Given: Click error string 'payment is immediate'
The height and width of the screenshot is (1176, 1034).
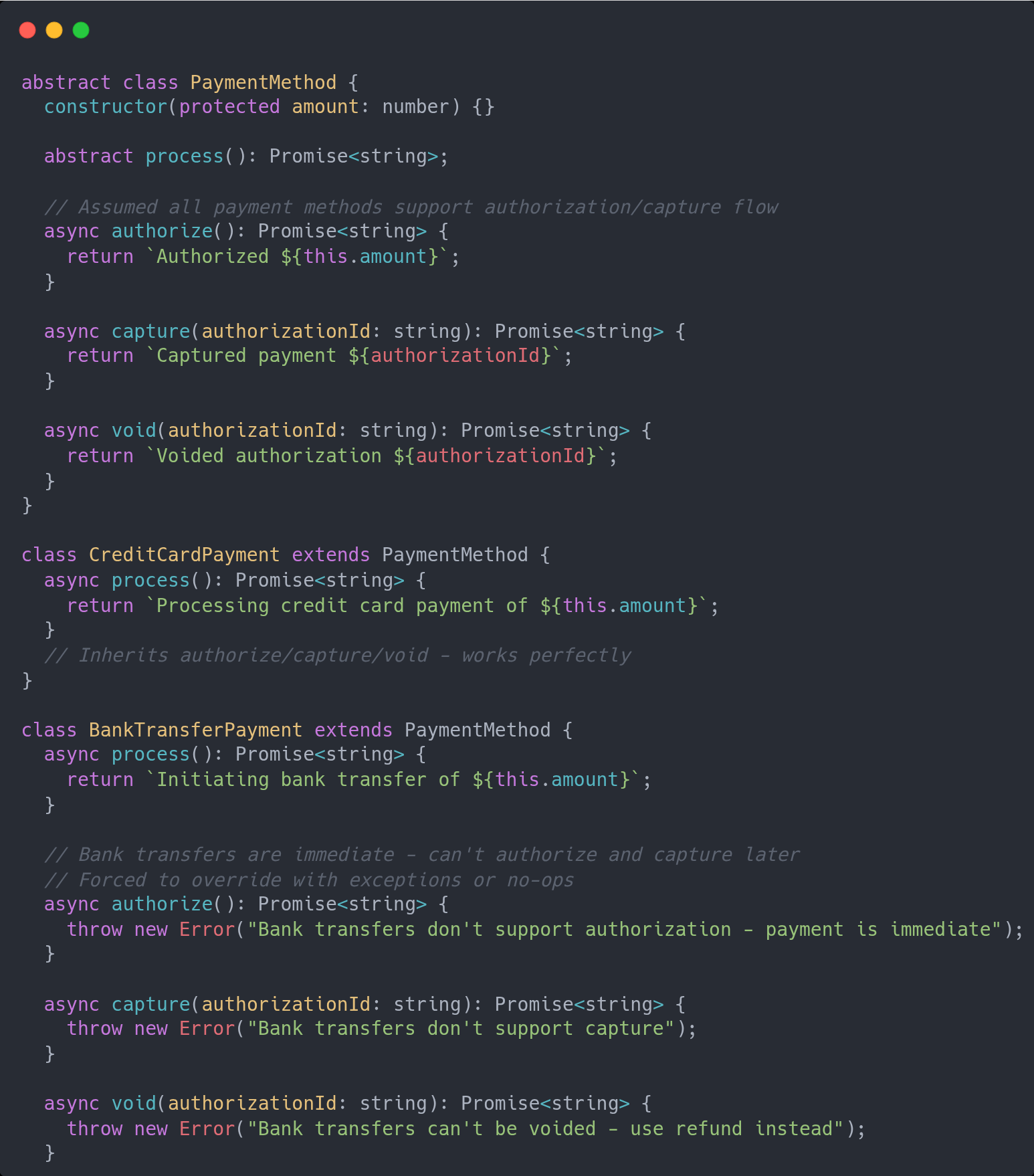Looking at the screenshot, I should [625, 930].
